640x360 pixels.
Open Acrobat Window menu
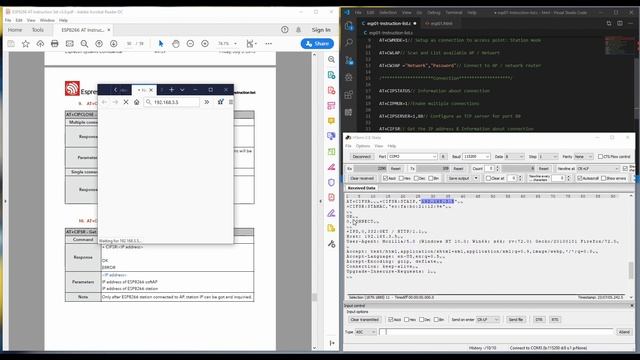pyautogui.click(x=47, y=20)
